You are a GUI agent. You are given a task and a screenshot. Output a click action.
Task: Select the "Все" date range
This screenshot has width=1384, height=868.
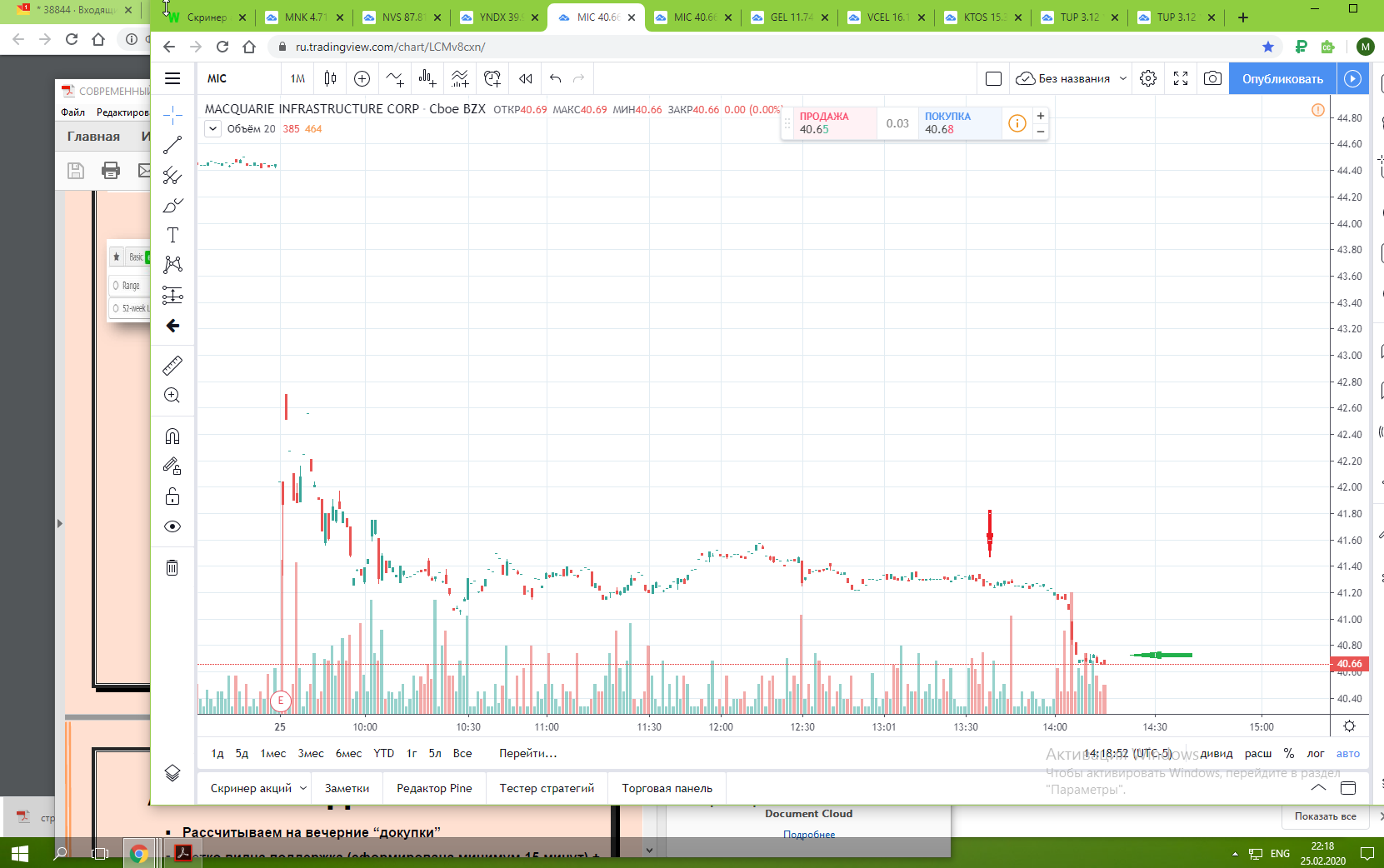pos(462,753)
